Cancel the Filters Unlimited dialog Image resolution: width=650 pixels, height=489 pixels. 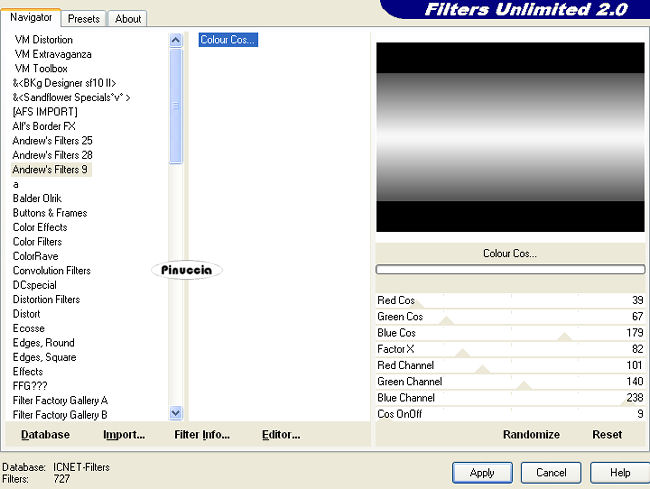click(551, 473)
